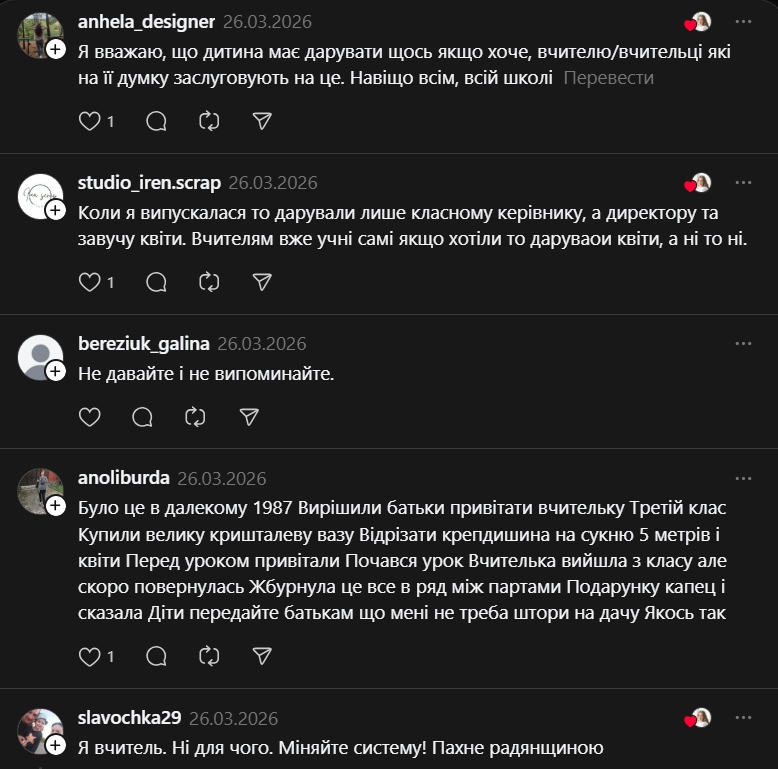This screenshot has width=778, height=769.
Task: Repost anhela_designer's comment
Action: pyautogui.click(x=209, y=121)
